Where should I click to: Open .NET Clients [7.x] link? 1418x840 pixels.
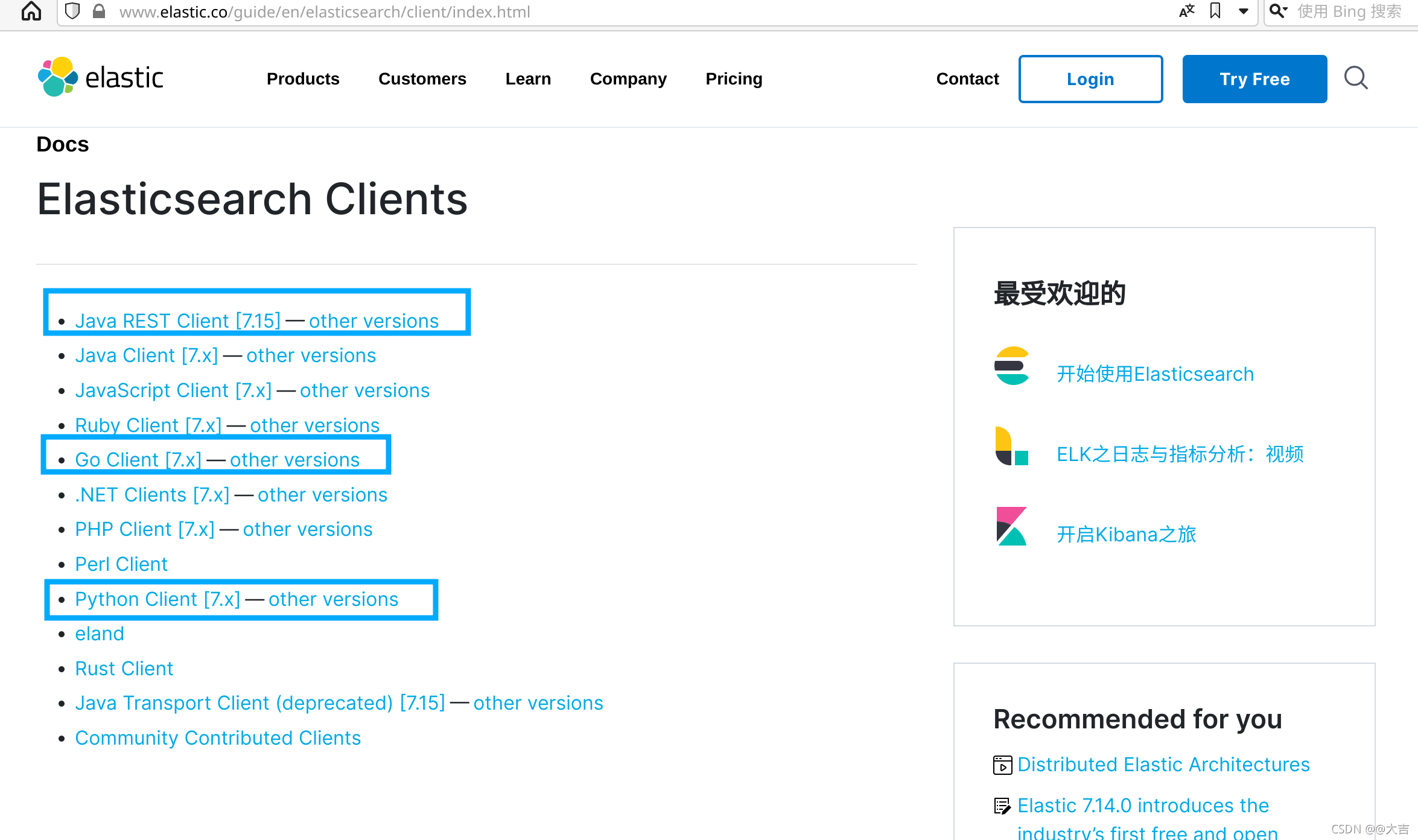(x=152, y=495)
